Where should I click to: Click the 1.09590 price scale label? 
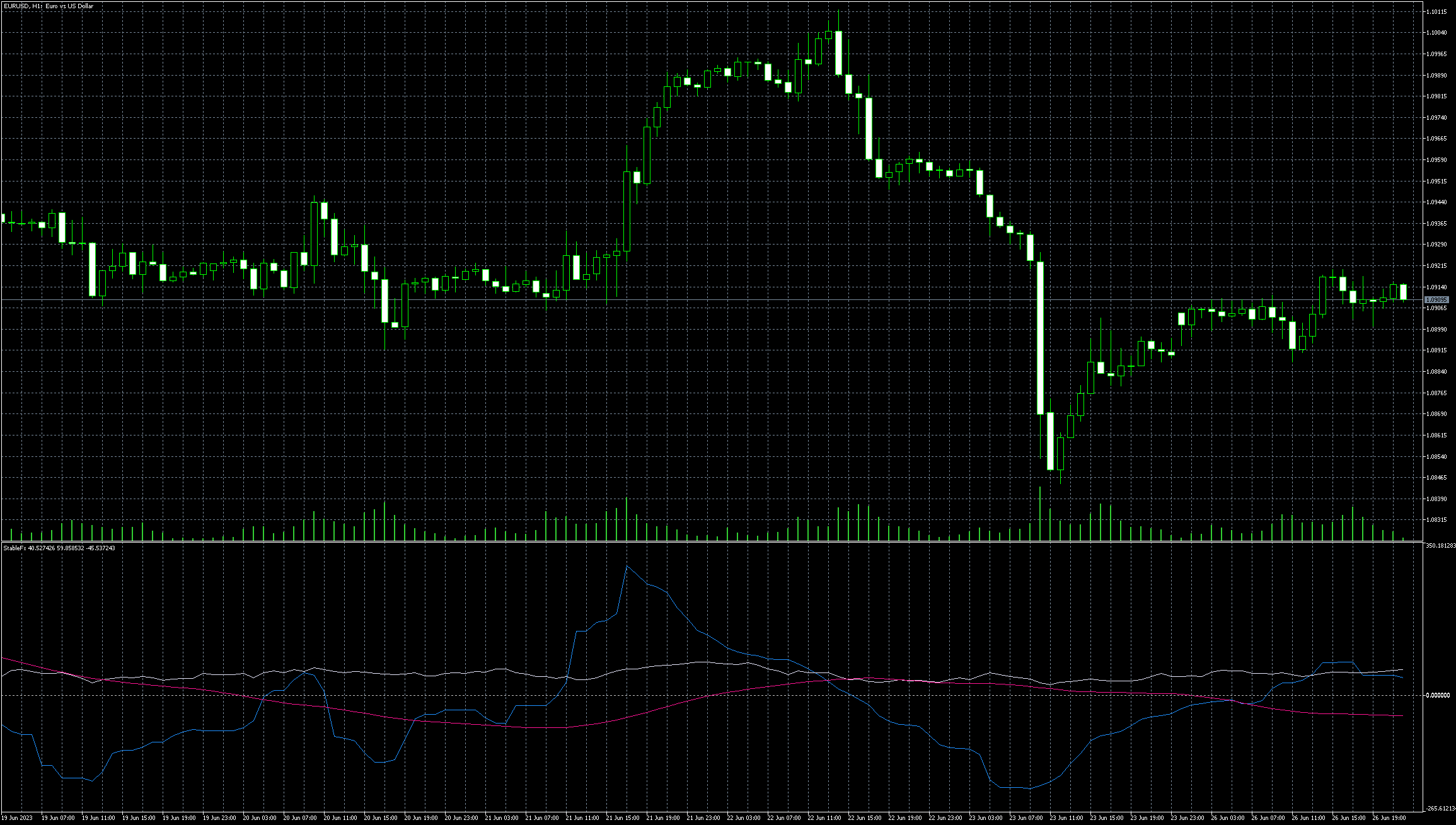[x=1436, y=160]
